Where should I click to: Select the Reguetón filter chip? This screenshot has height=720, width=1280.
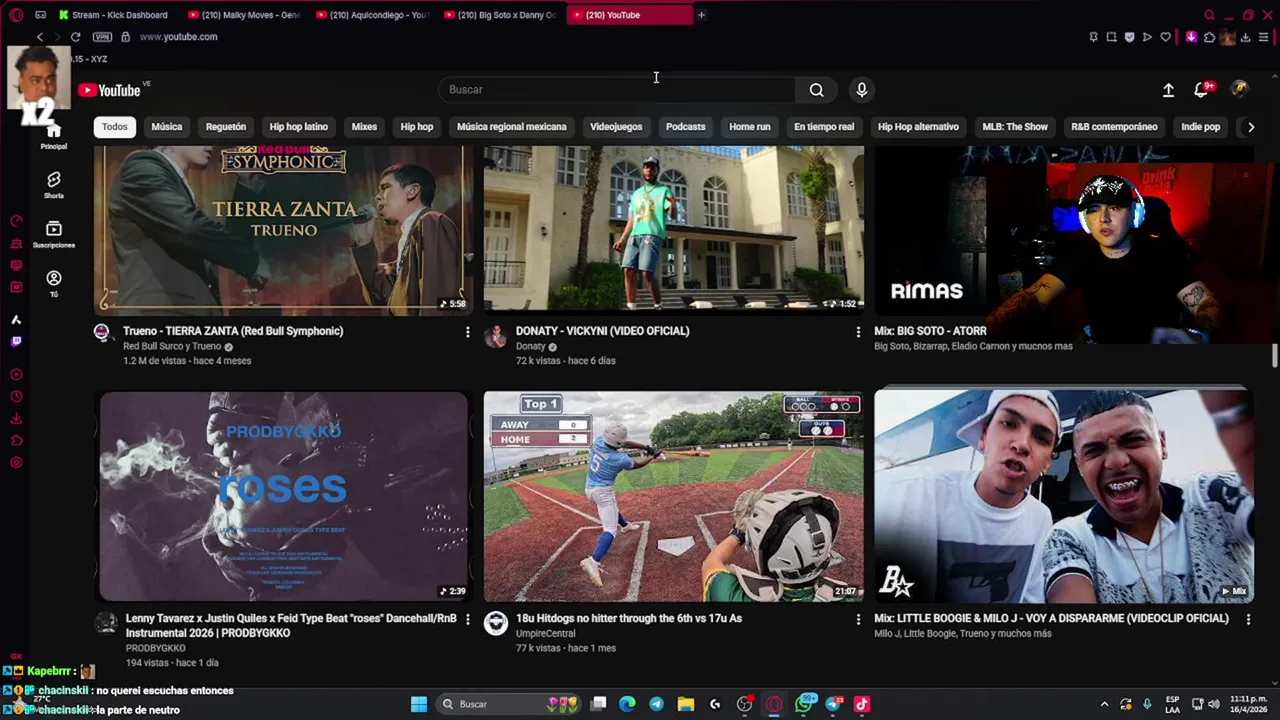click(x=226, y=127)
